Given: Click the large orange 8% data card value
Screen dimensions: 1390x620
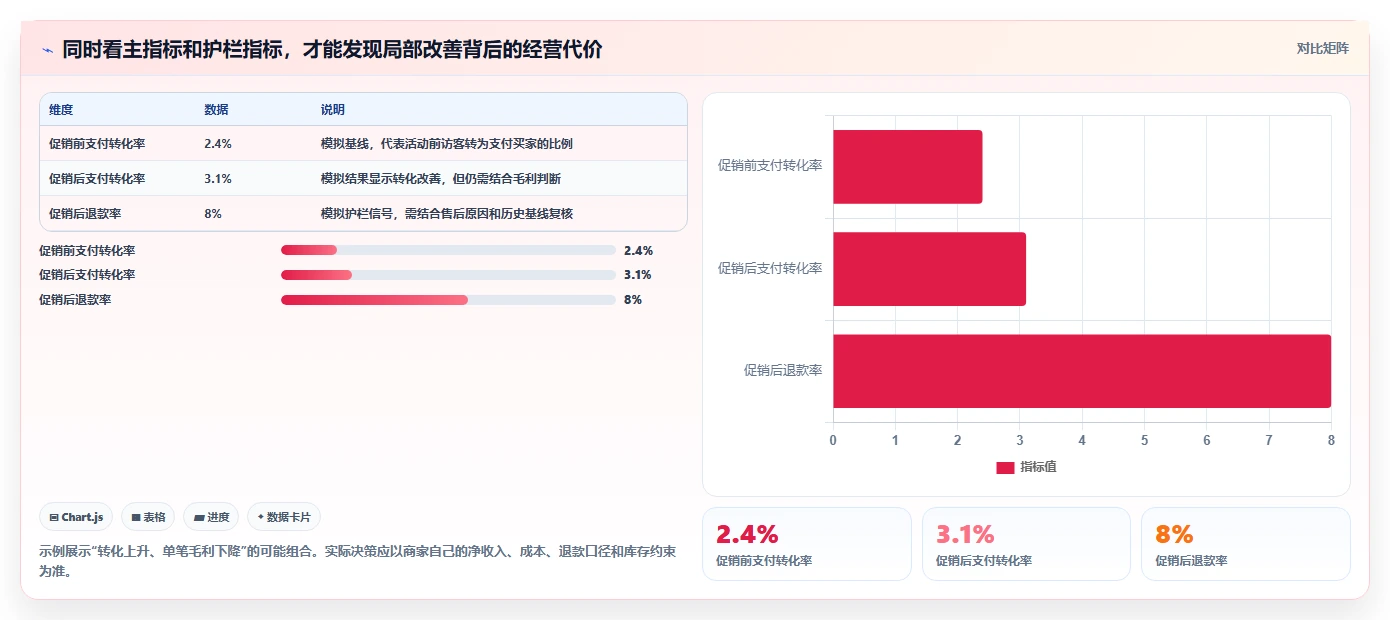Looking at the screenshot, I should coord(1174,535).
